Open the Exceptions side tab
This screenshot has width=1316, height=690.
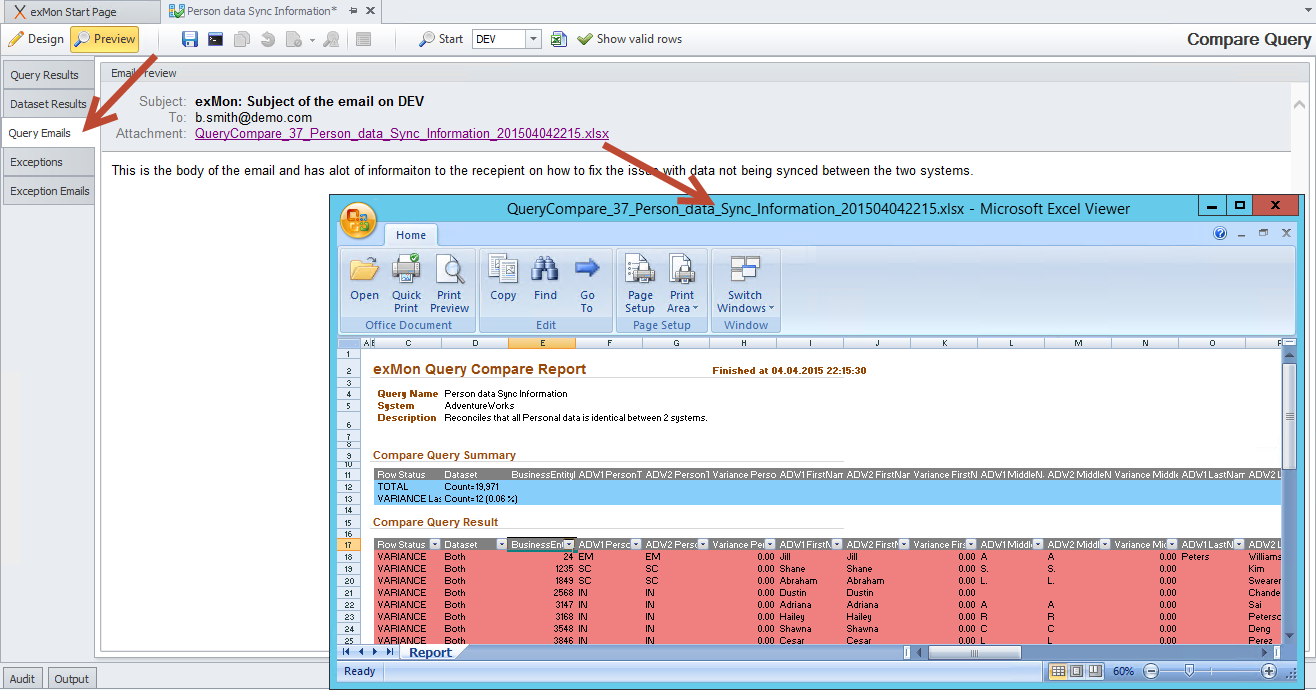tap(48, 162)
